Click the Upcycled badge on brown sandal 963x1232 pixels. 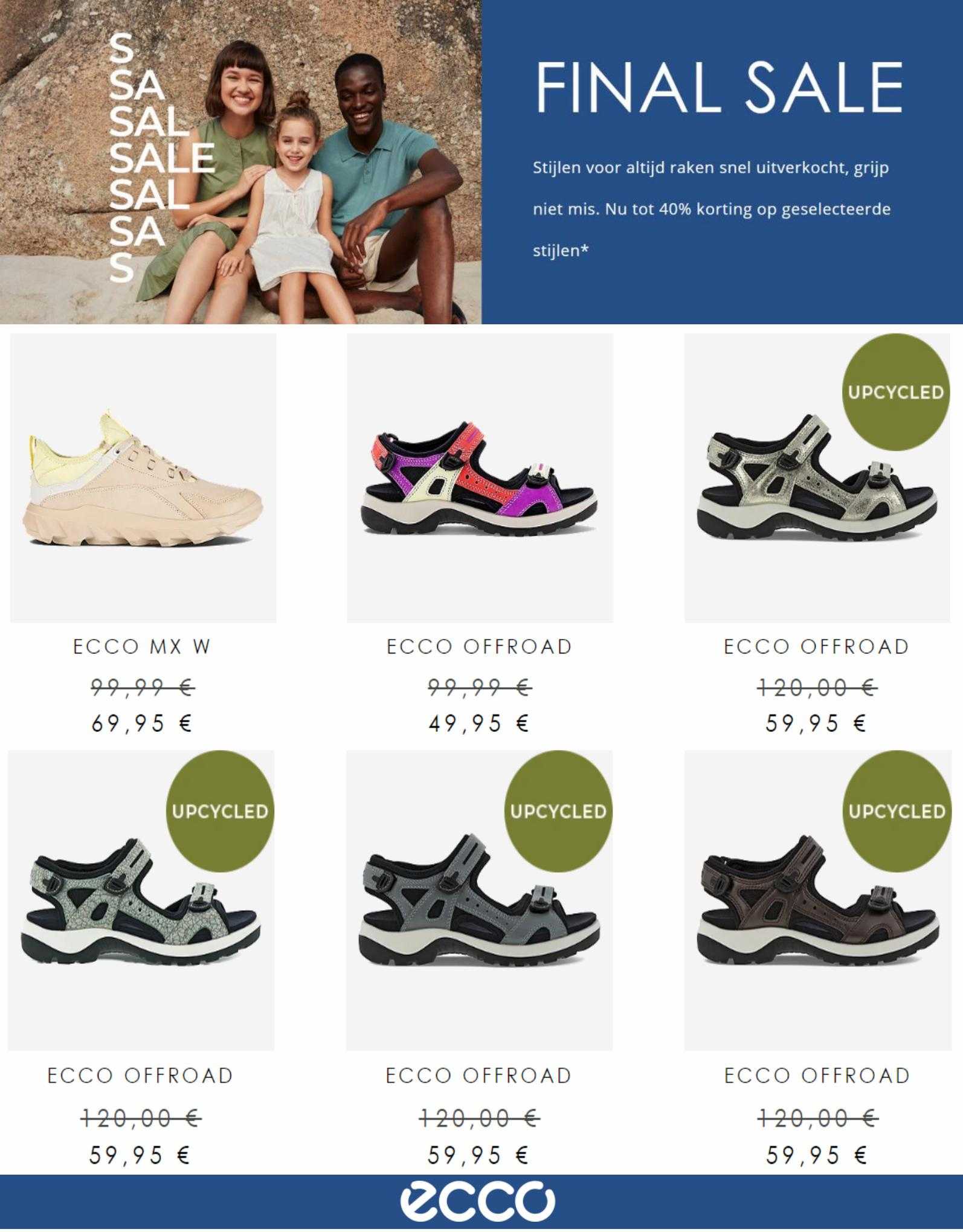897,811
